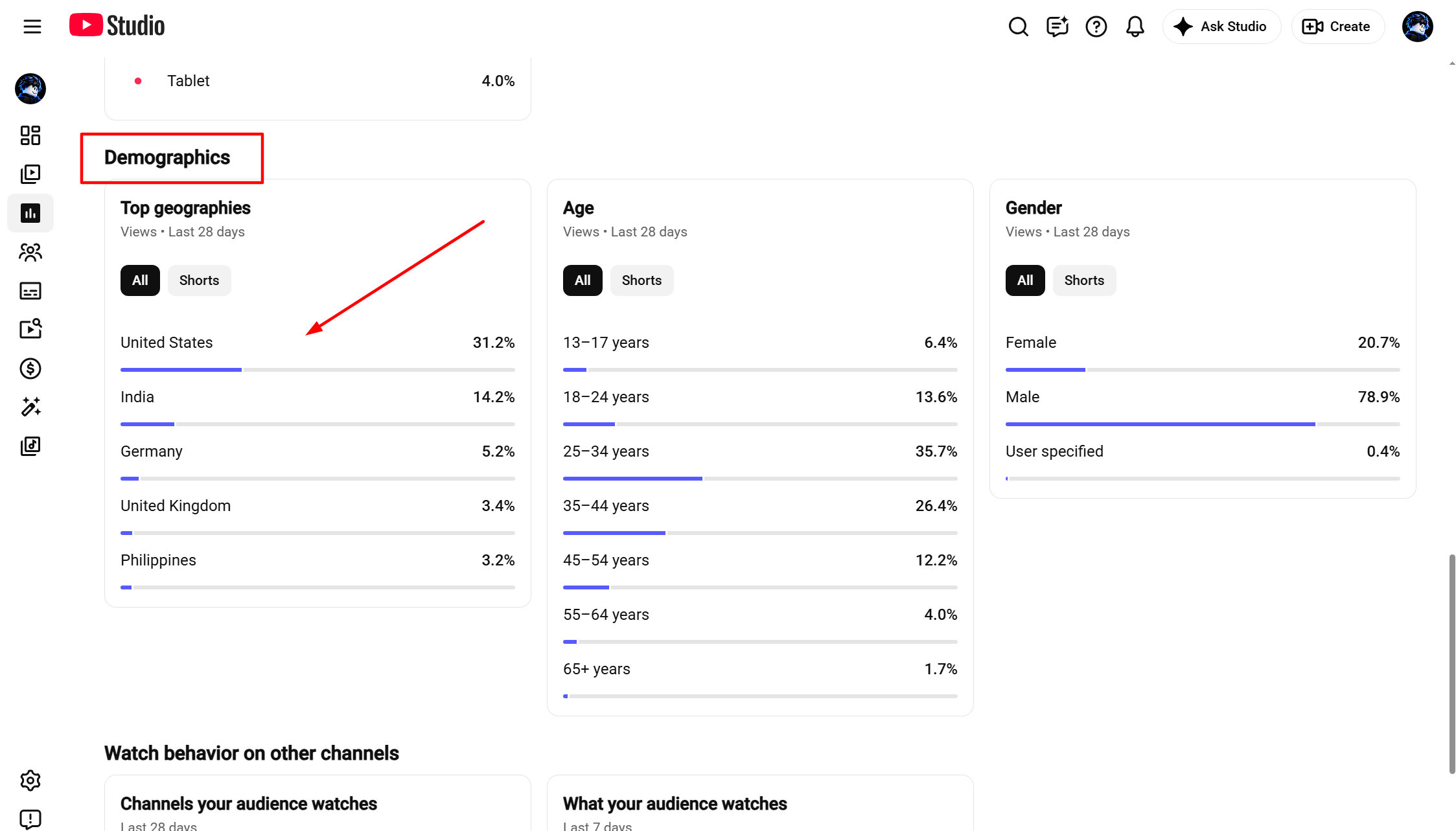Select All filter in Gender card
1456x831 pixels.
click(x=1025, y=280)
